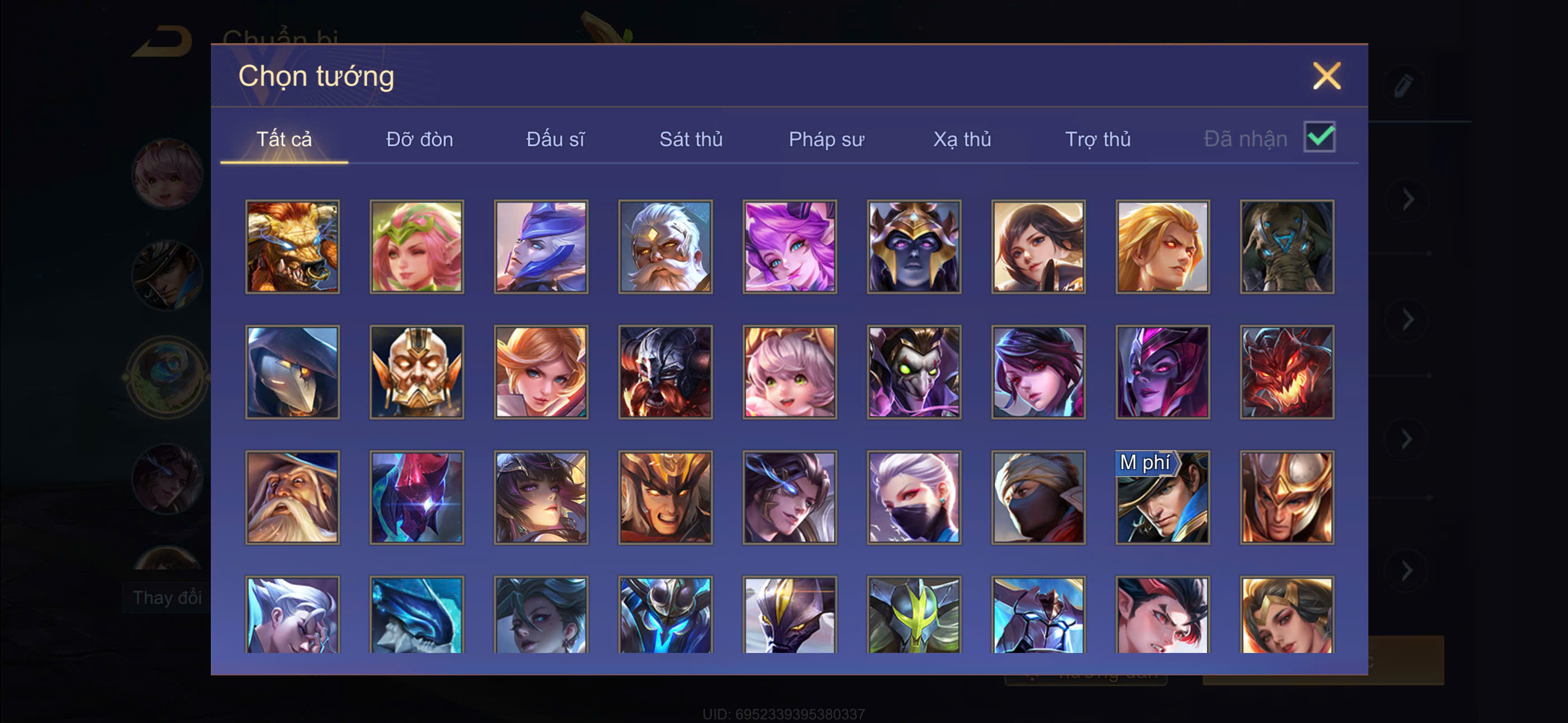
Task: Select the hero marked 'M phí'
Action: pos(1162,497)
